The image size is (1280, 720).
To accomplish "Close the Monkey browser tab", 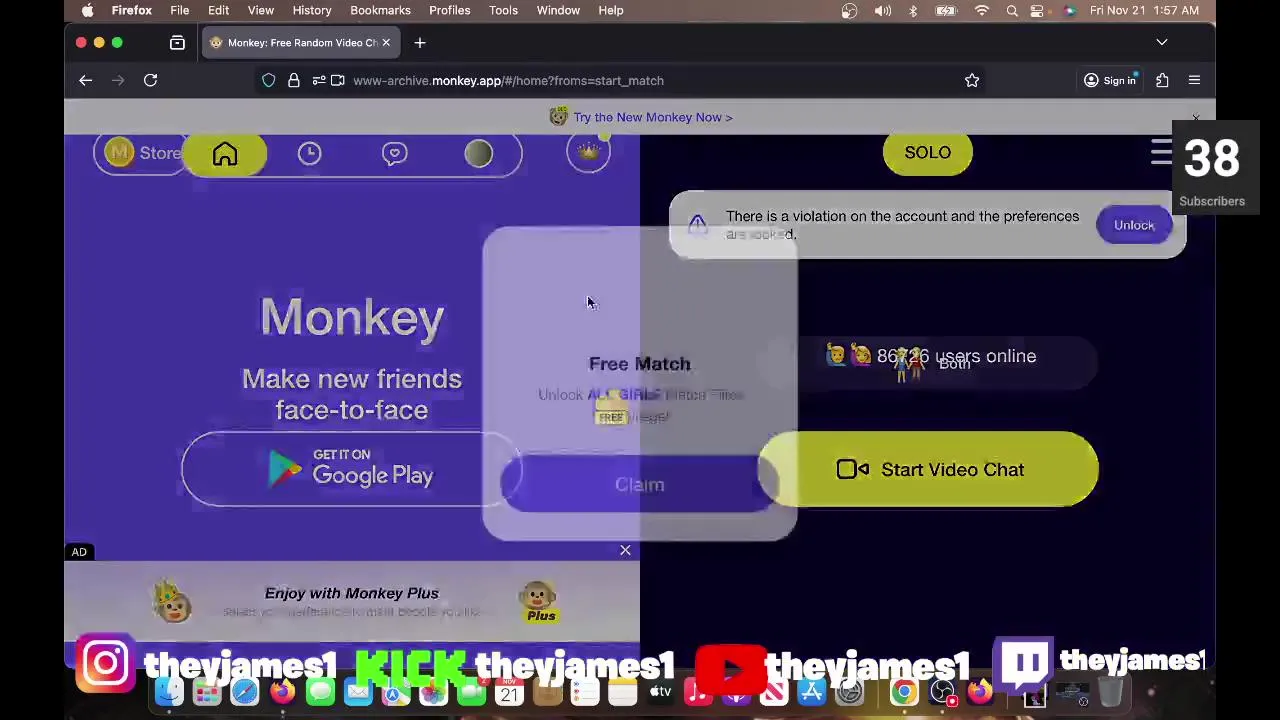I will pos(386,43).
